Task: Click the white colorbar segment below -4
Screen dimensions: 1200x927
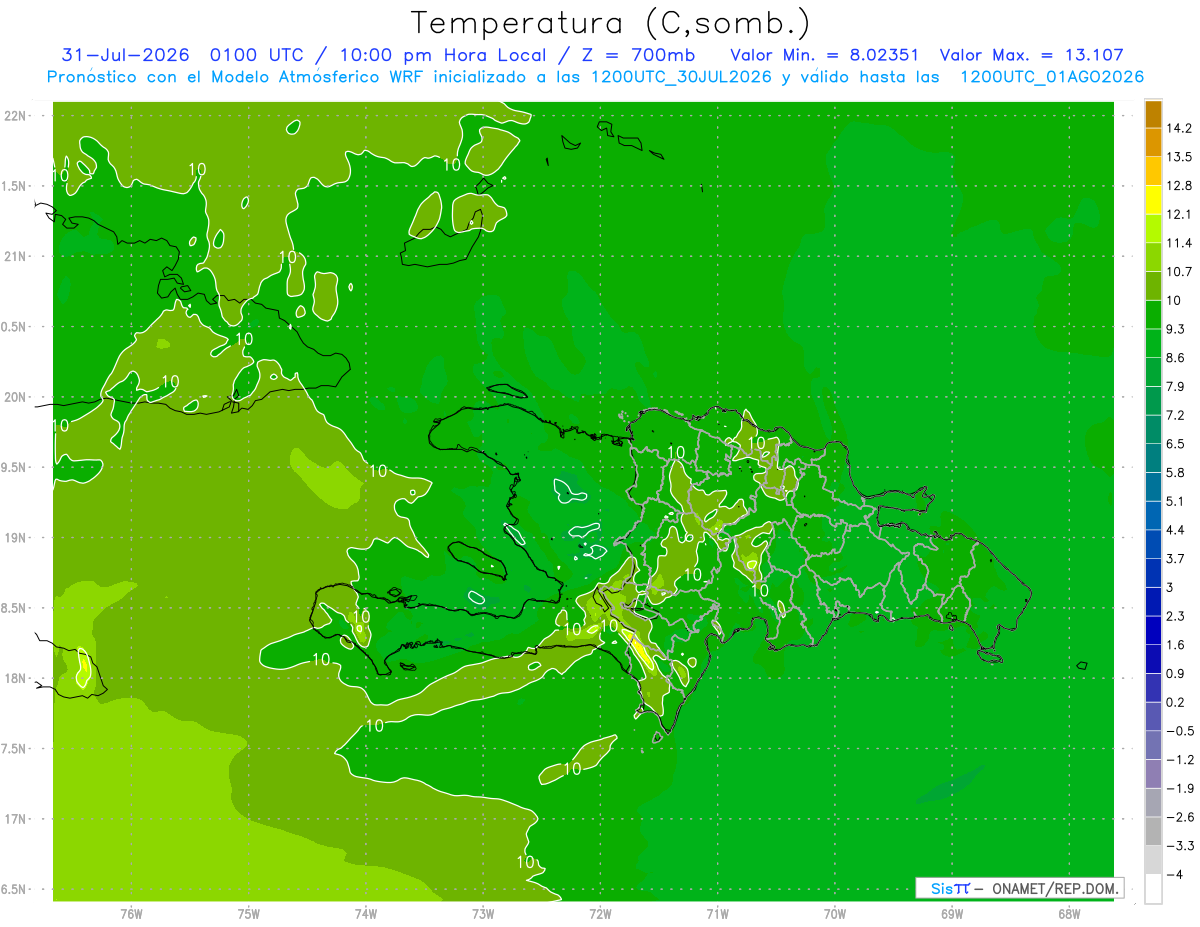Action: tap(1153, 889)
